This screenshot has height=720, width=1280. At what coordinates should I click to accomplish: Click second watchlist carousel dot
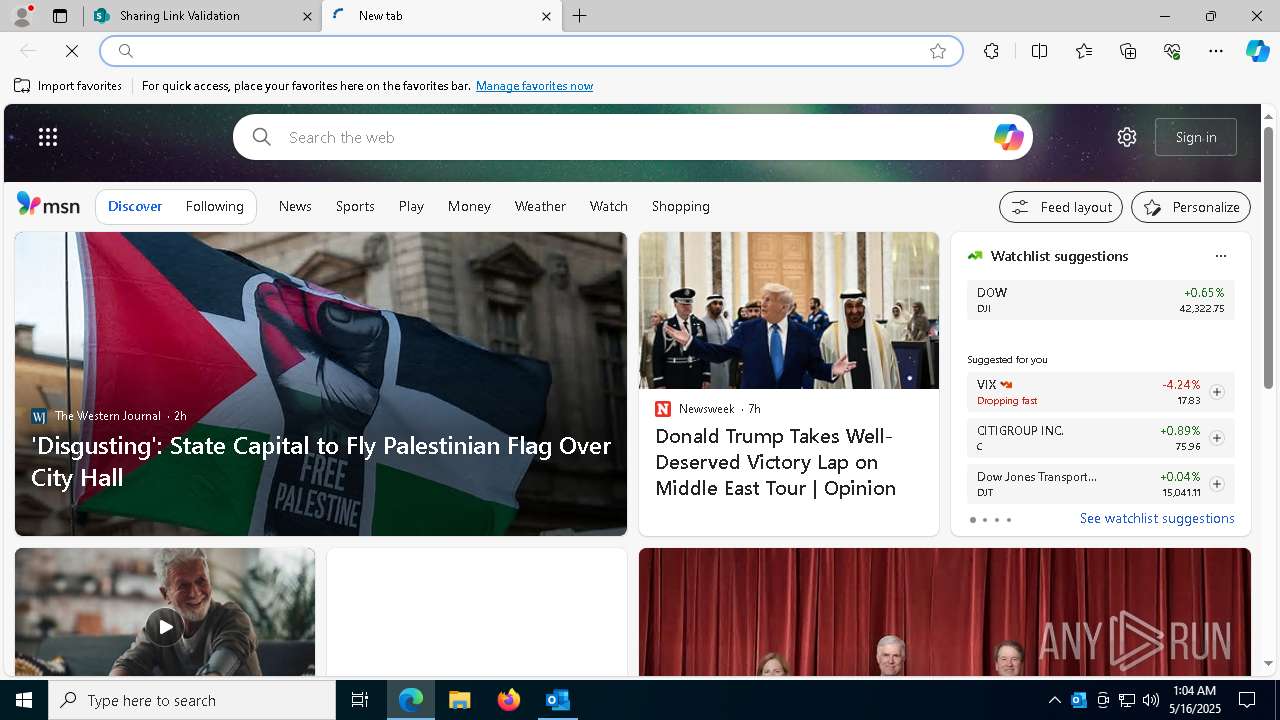984,520
